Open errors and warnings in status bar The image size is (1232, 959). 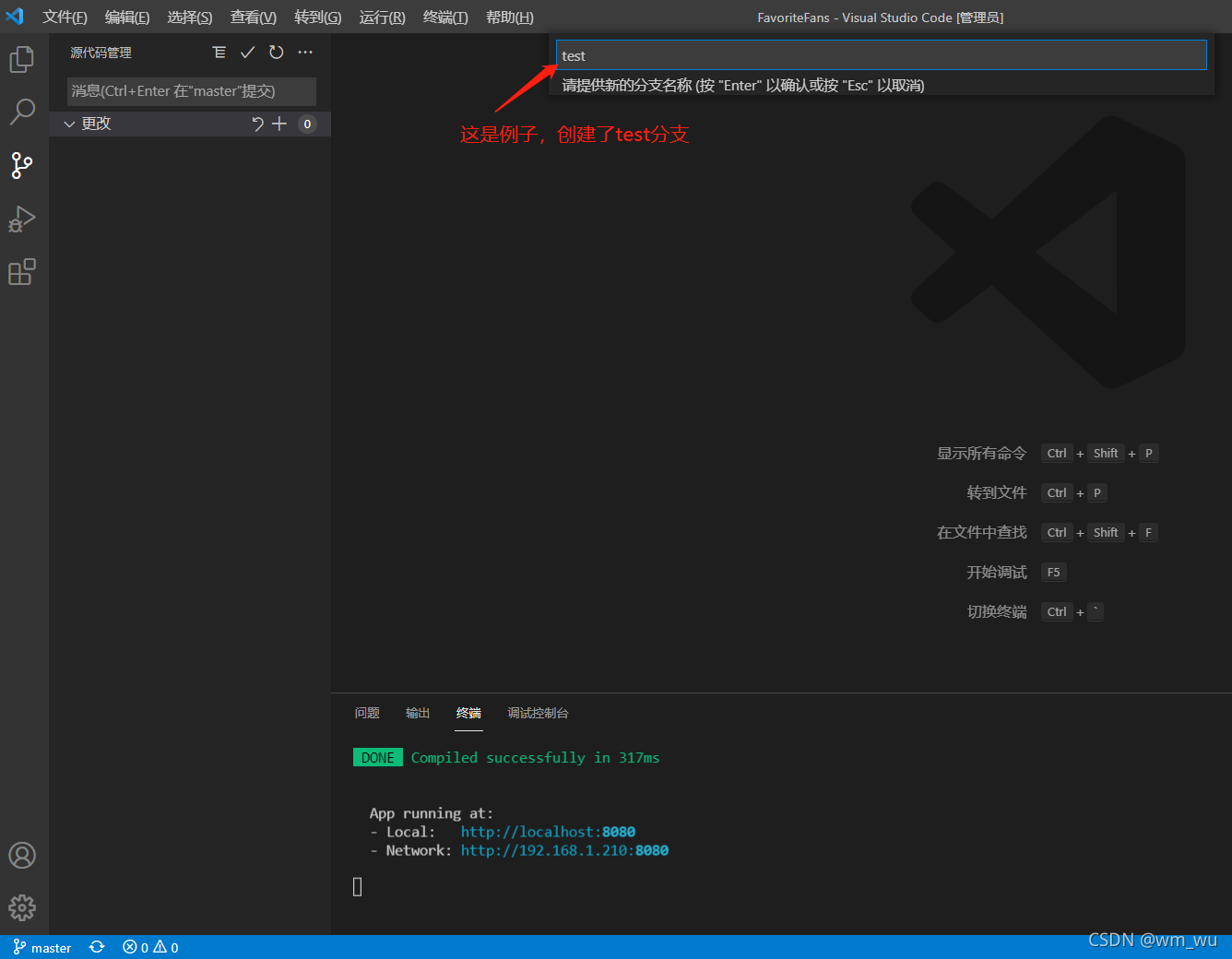(x=150, y=948)
